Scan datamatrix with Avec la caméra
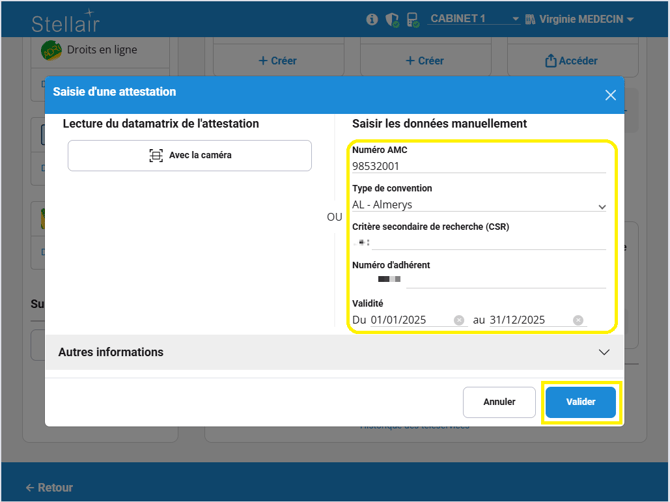 (190, 156)
